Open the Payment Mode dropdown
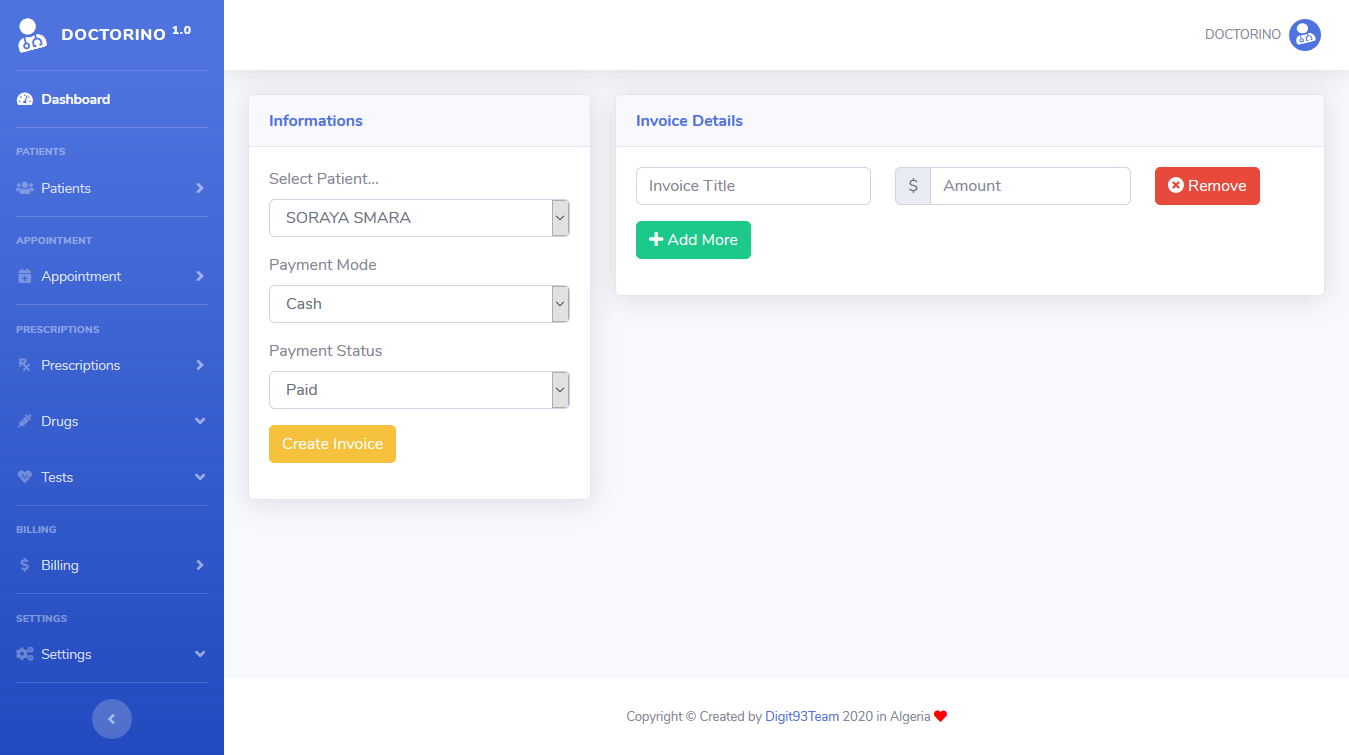The image size is (1349, 755). tap(419, 304)
